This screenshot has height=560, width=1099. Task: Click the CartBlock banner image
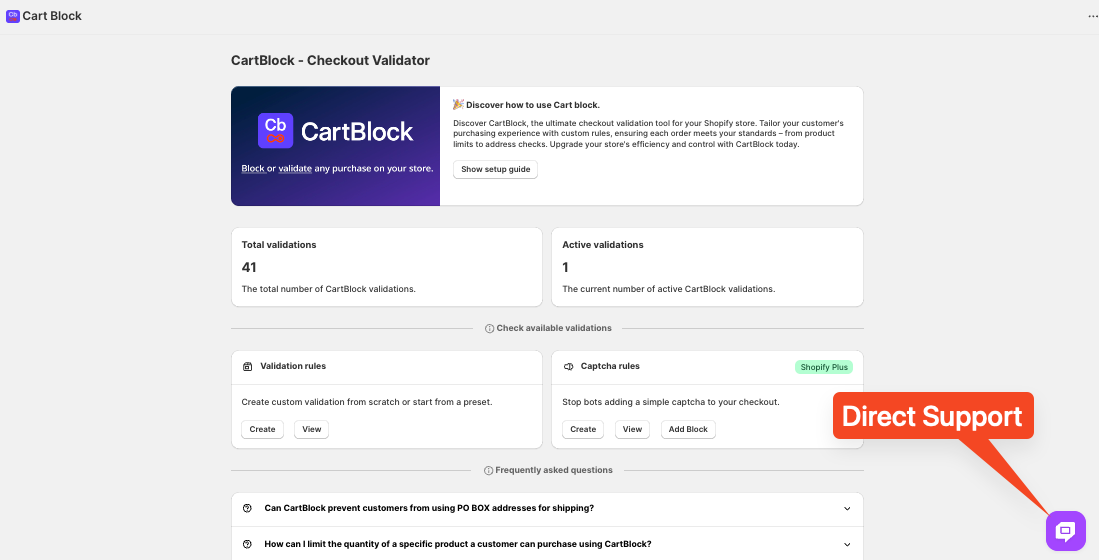[x=336, y=146]
